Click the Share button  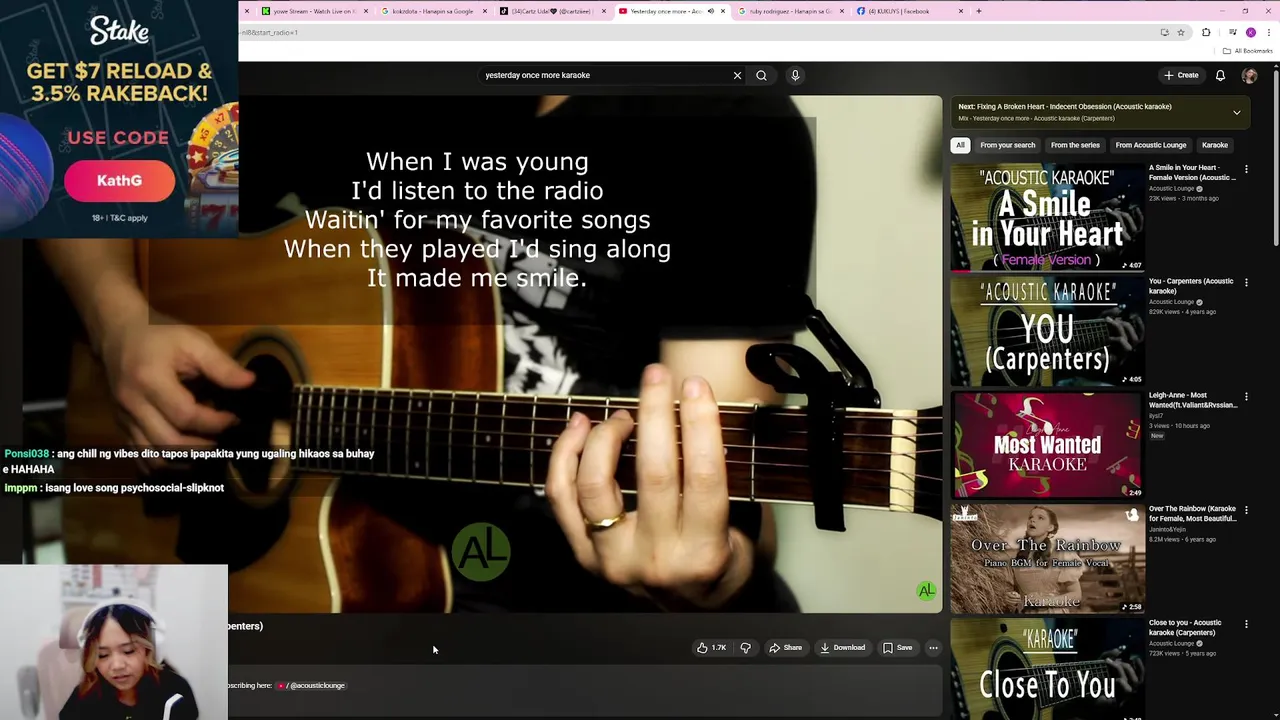click(785, 648)
